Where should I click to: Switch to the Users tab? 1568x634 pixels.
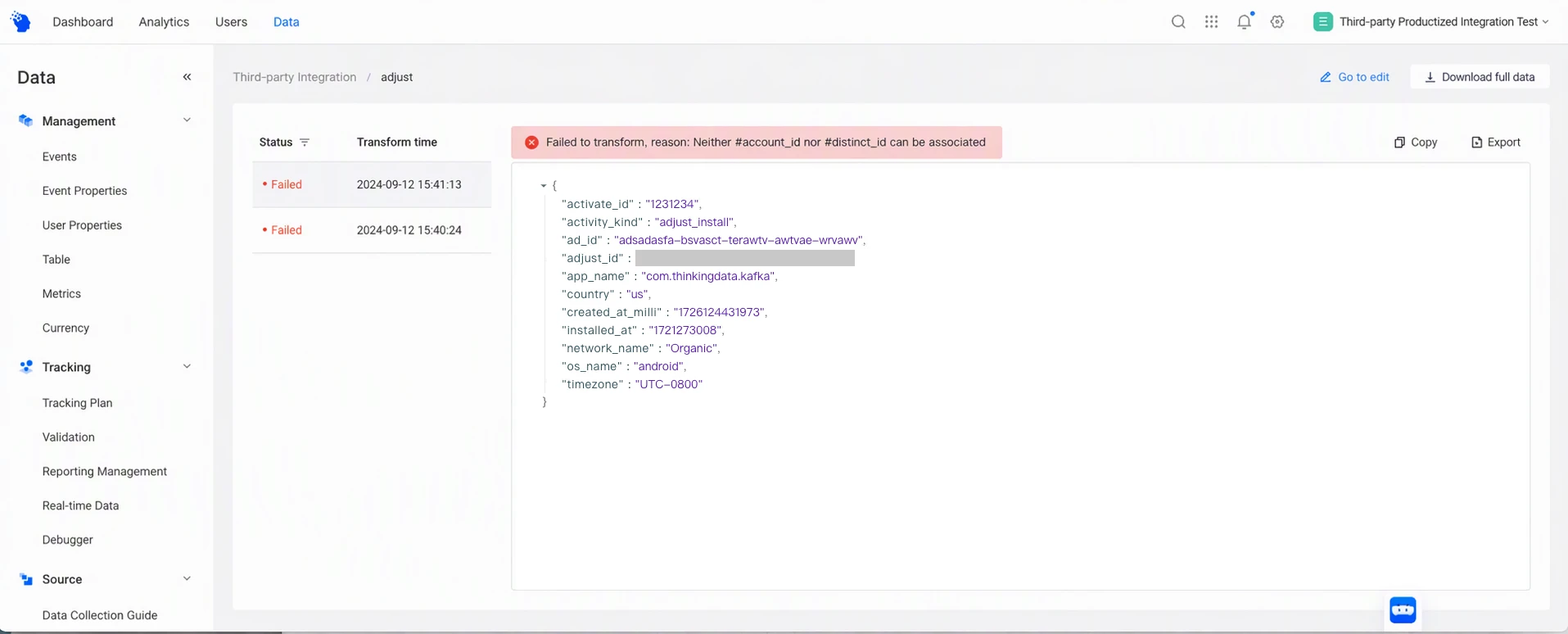(x=231, y=22)
